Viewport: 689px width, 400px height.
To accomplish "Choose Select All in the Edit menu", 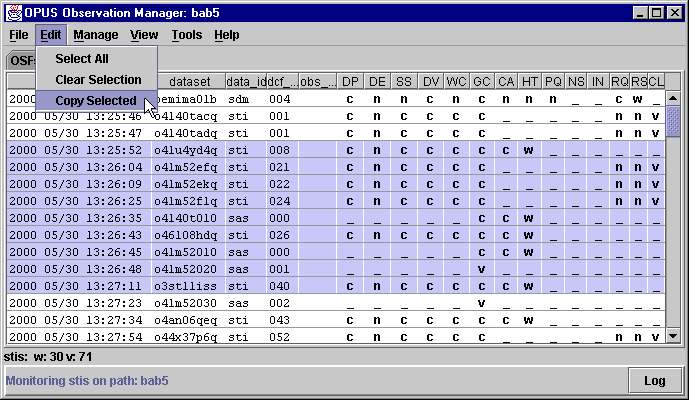I will pyautogui.click(x=82, y=59).
